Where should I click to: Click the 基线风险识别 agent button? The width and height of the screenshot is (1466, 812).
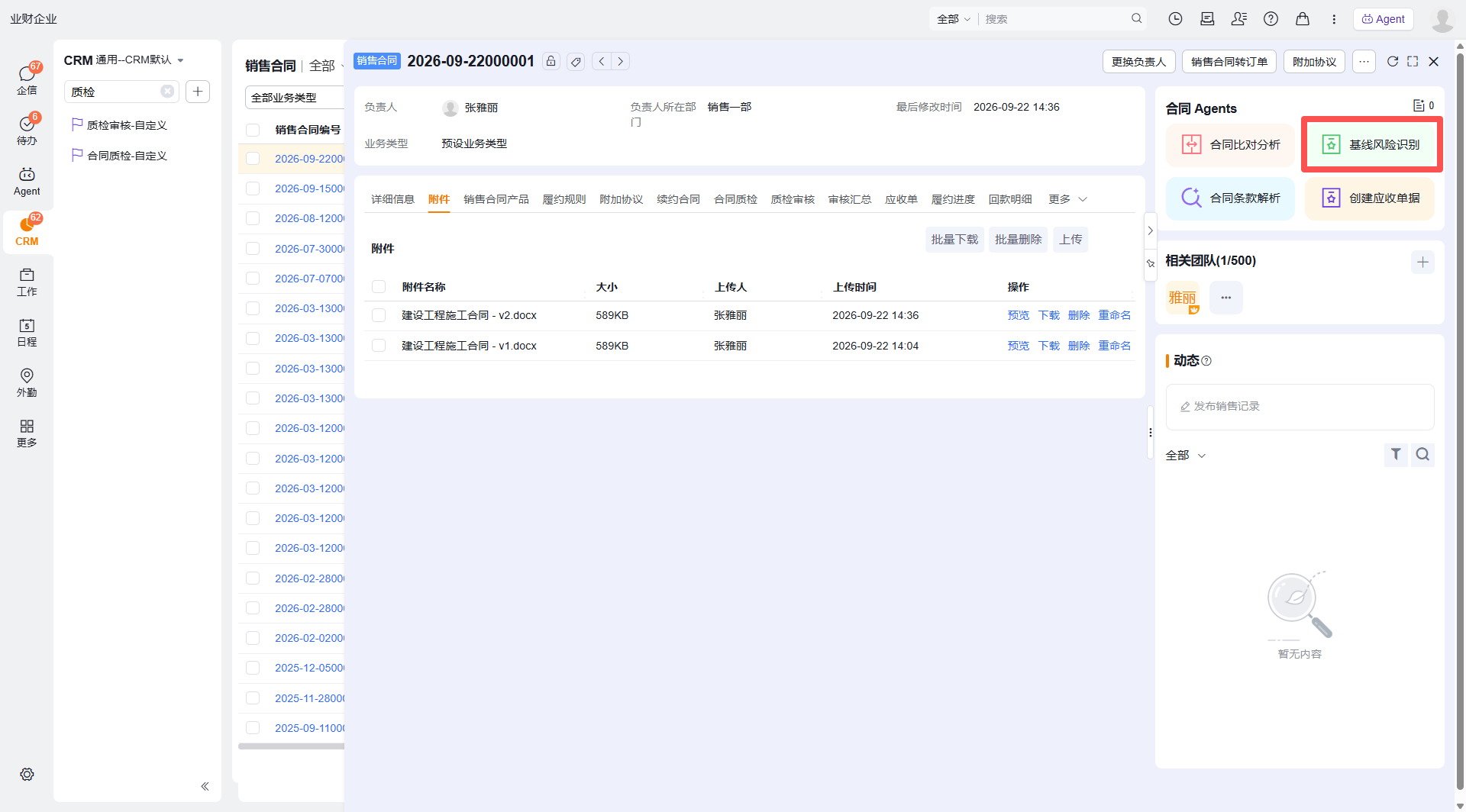click(1371, 144)
